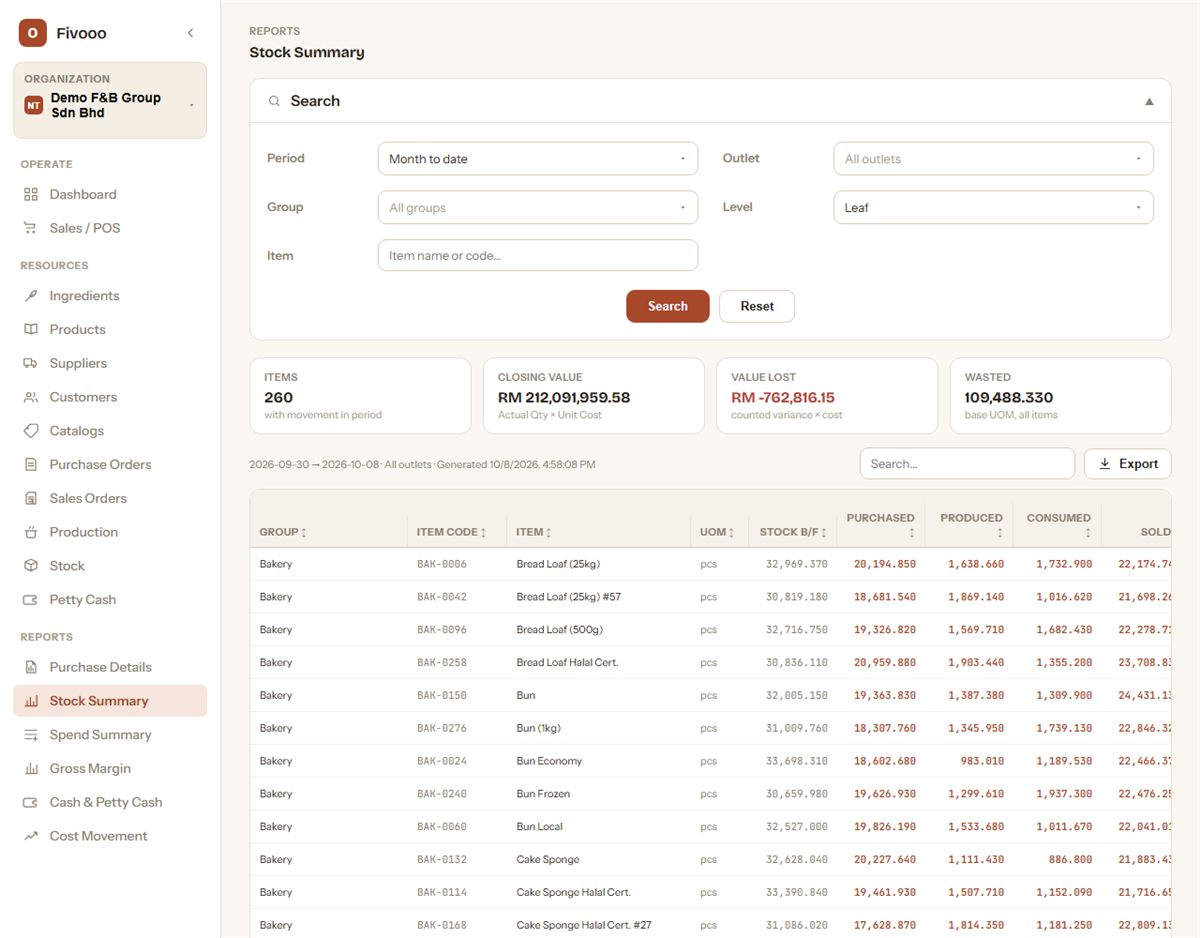Click the Purchase Orders document icon
1200x938 pixels.
point(31,464)
